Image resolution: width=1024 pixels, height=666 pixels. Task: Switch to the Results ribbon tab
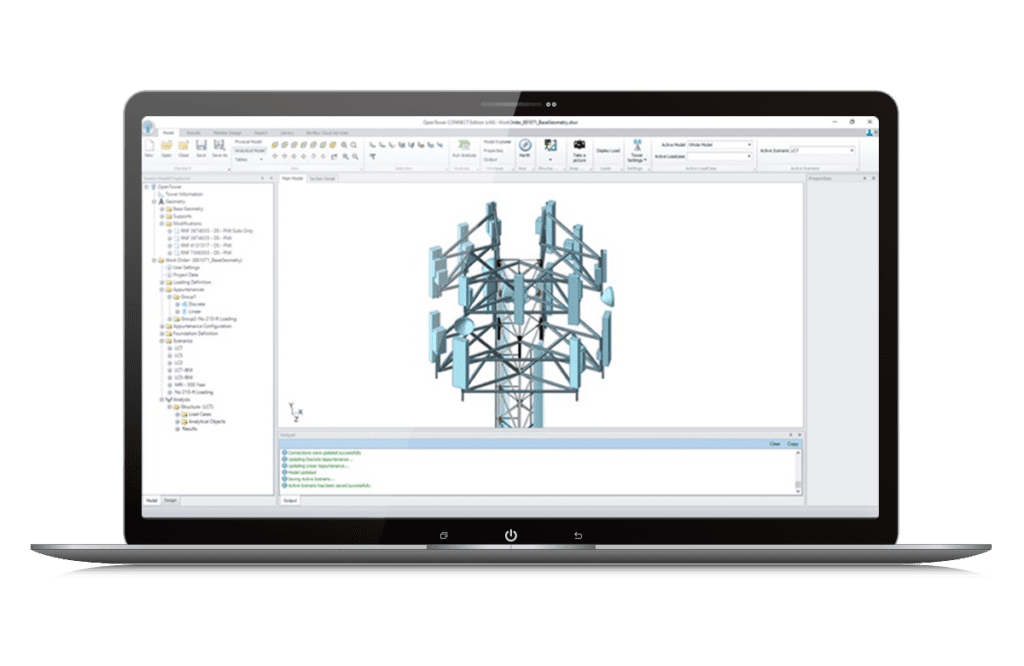(x=193, y=133)
